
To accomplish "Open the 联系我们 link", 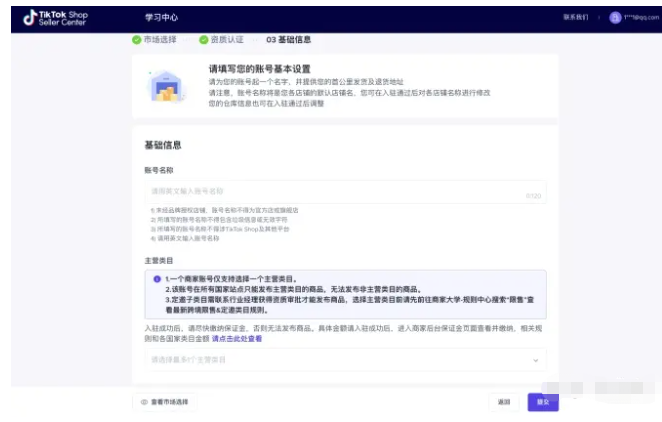I will [576, 18].
